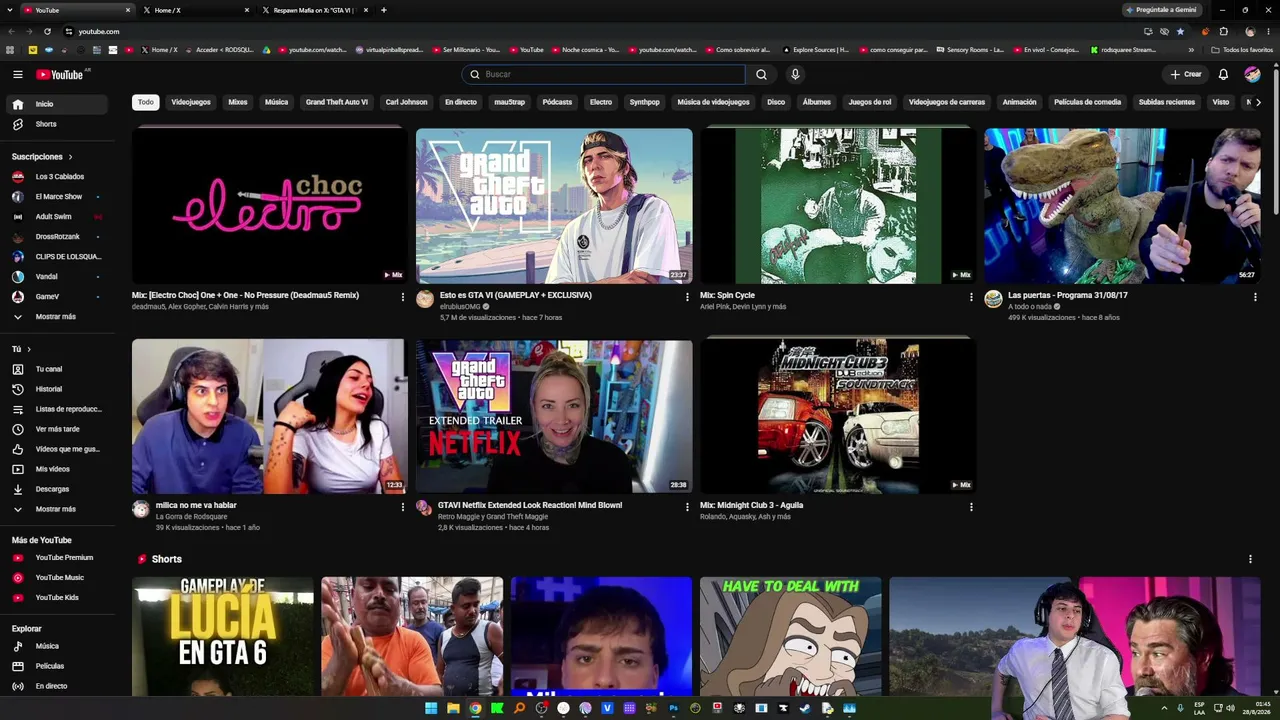Open Descargas in the sidebar
The height and width of the screenshot is (720, 1280).
[x=57, y=489]
